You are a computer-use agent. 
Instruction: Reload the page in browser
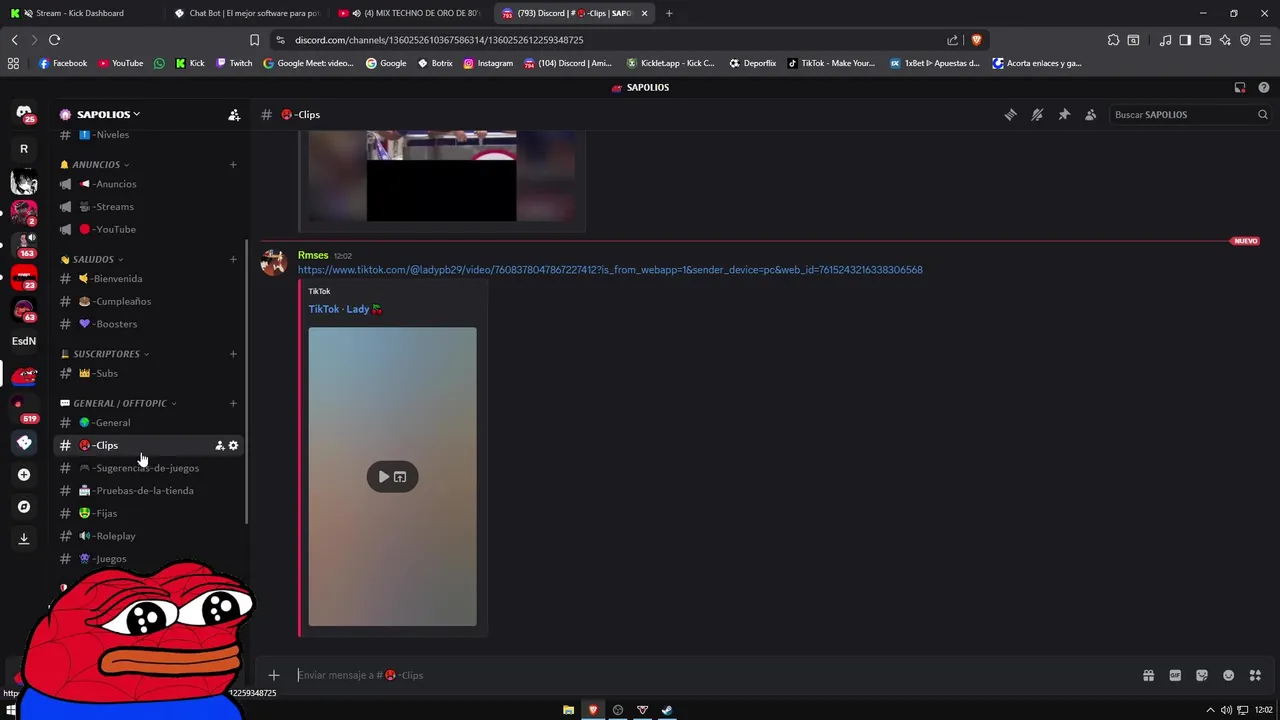pos(54,40)
